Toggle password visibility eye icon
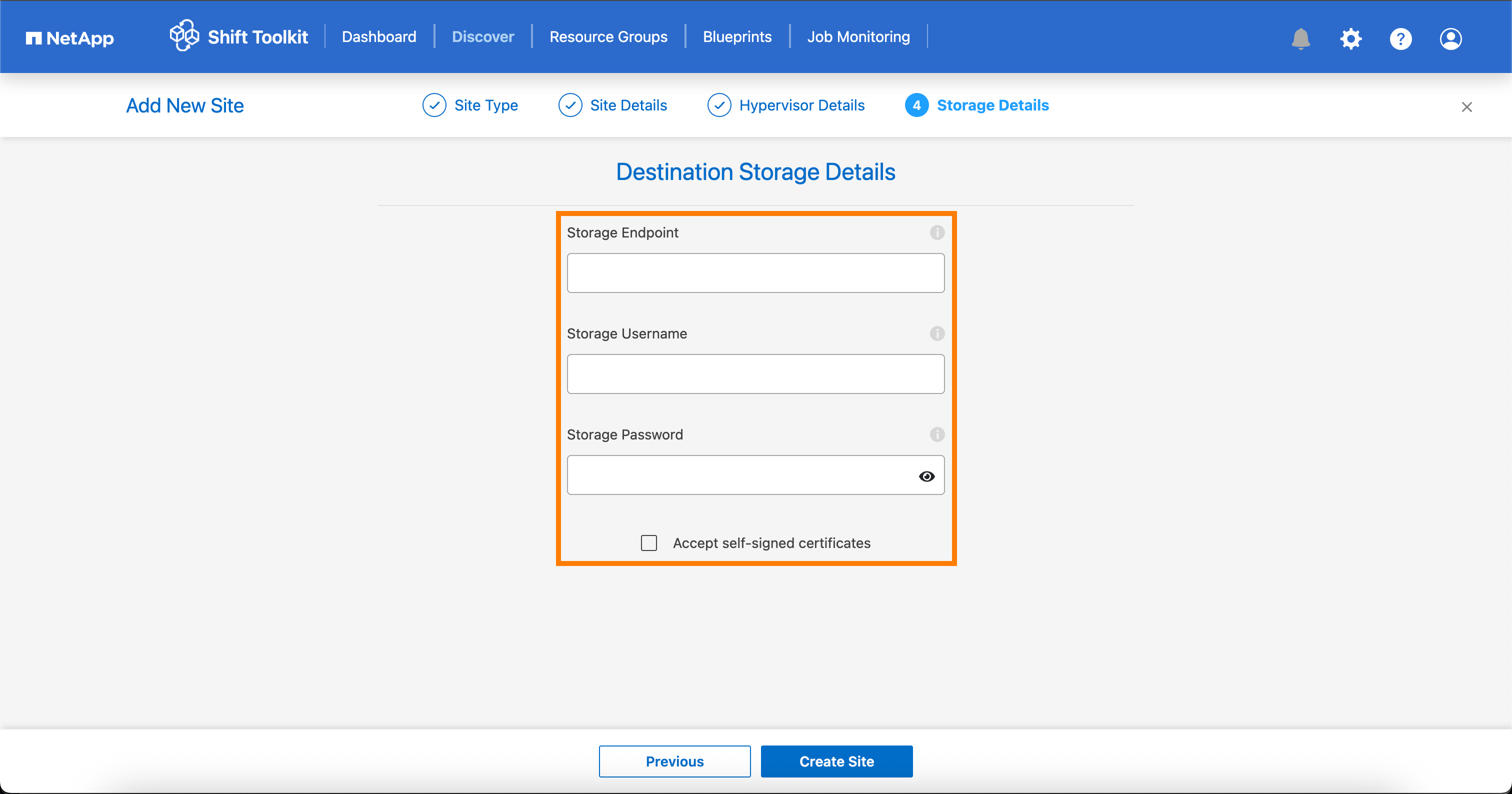The height and width of the screenshot is (794, 1512). pyautogui.click(x=926, y=476)
